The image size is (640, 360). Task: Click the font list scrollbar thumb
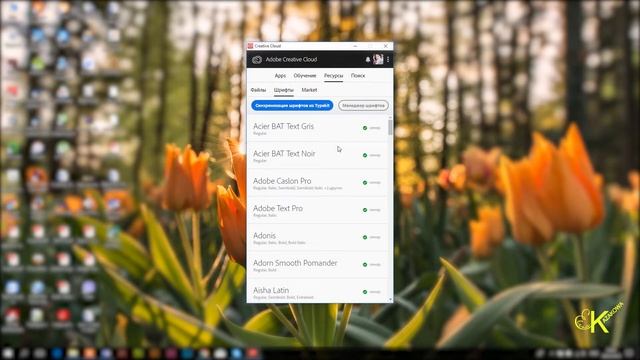pos(391,127)
